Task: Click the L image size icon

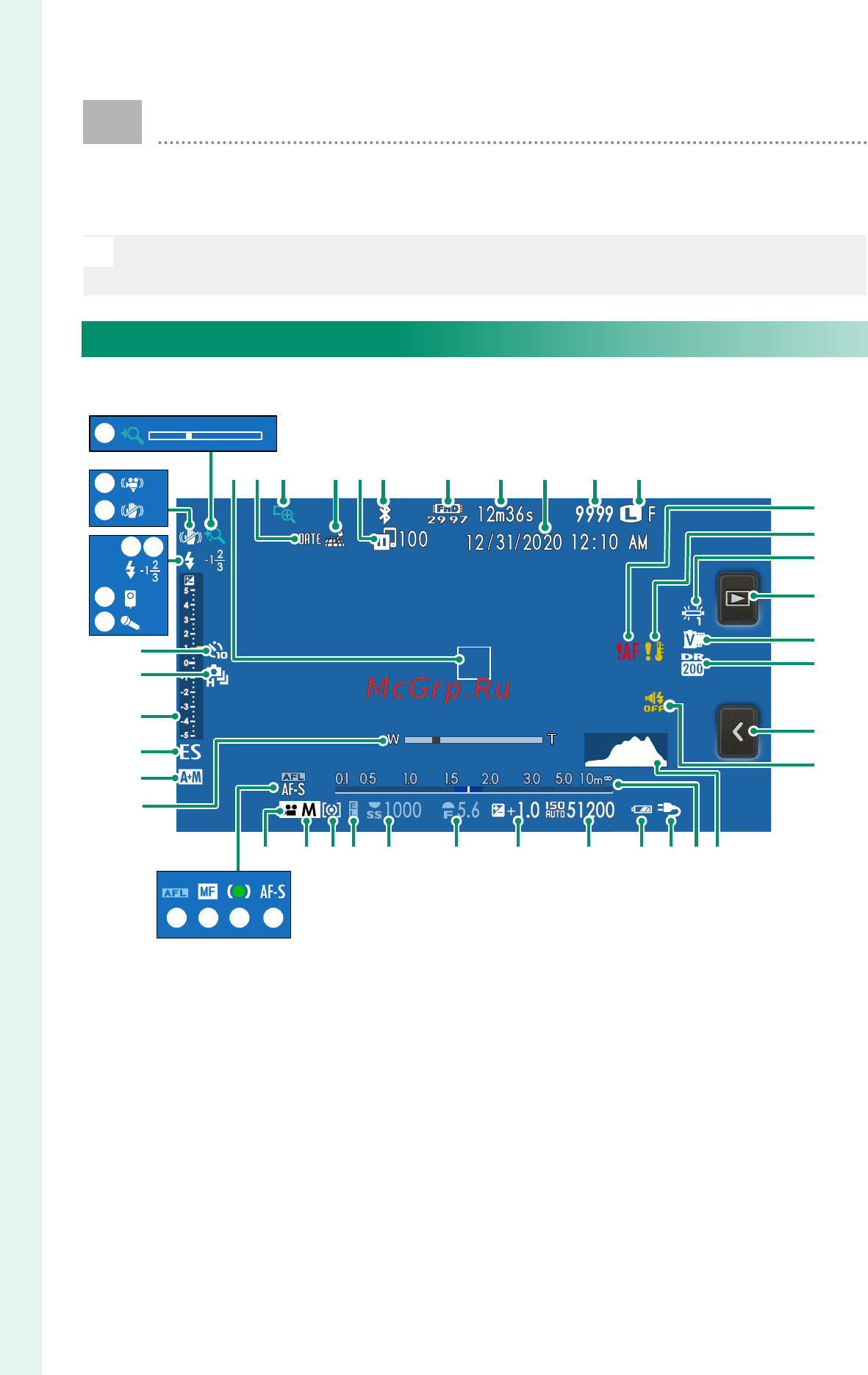Action: click(x=631, y=514)
